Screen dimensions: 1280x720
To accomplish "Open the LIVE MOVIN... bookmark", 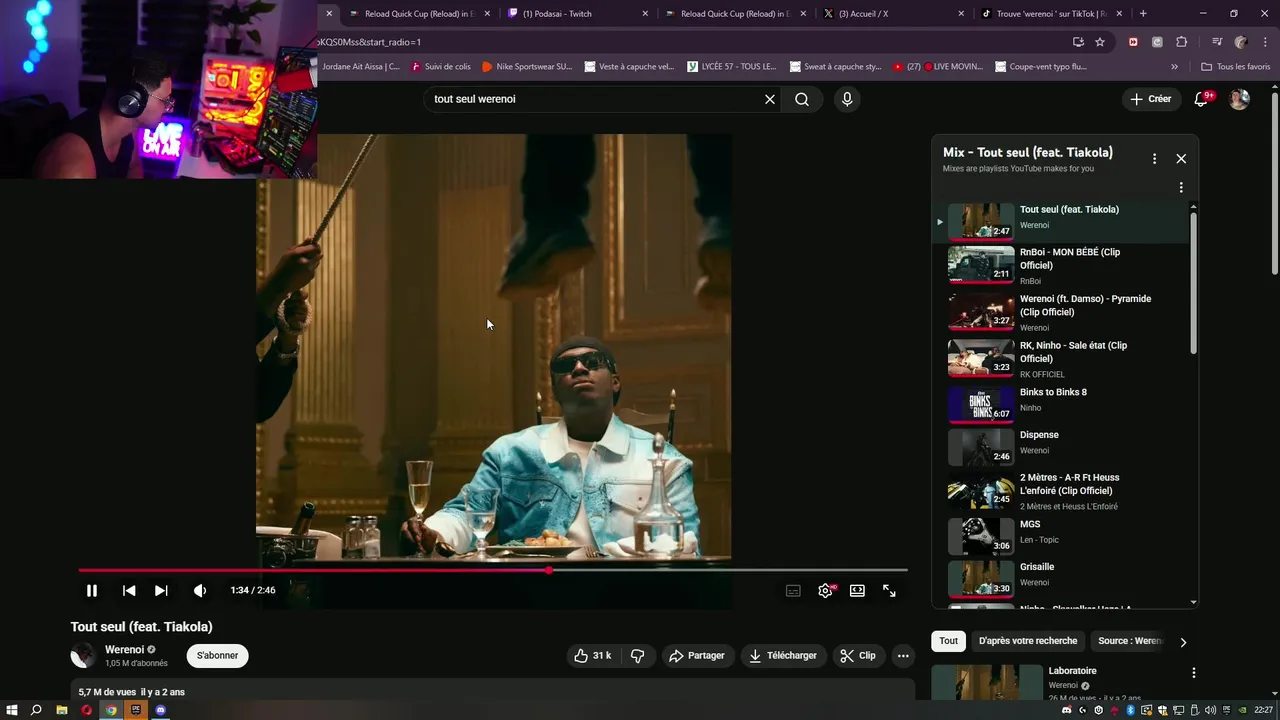I will (937, 67).
